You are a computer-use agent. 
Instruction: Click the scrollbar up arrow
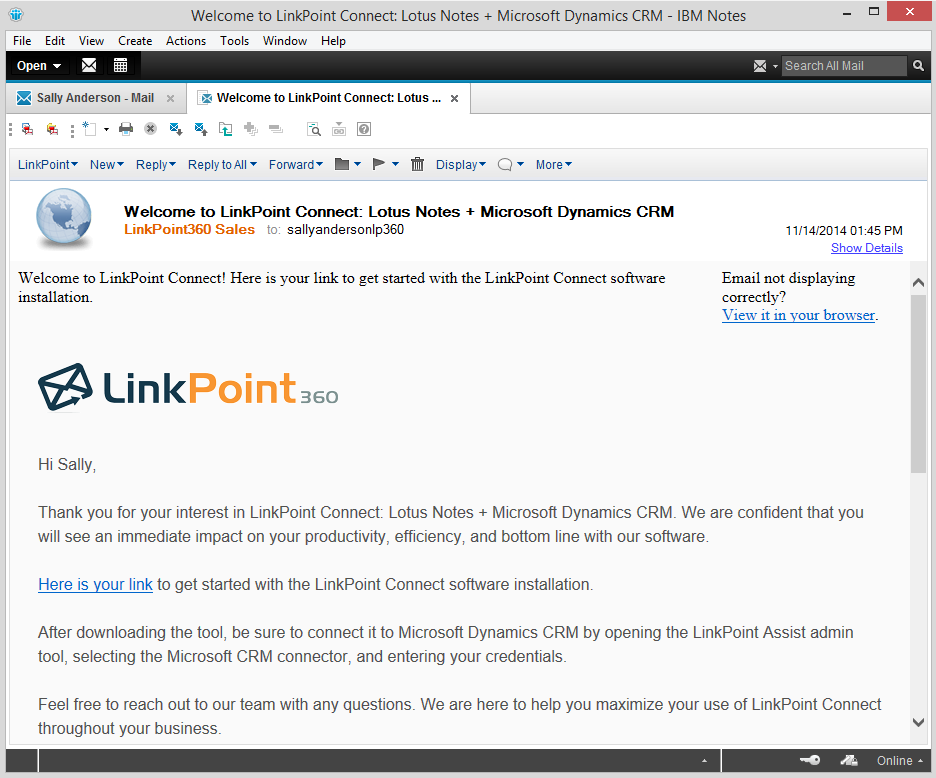click(918, 283)
